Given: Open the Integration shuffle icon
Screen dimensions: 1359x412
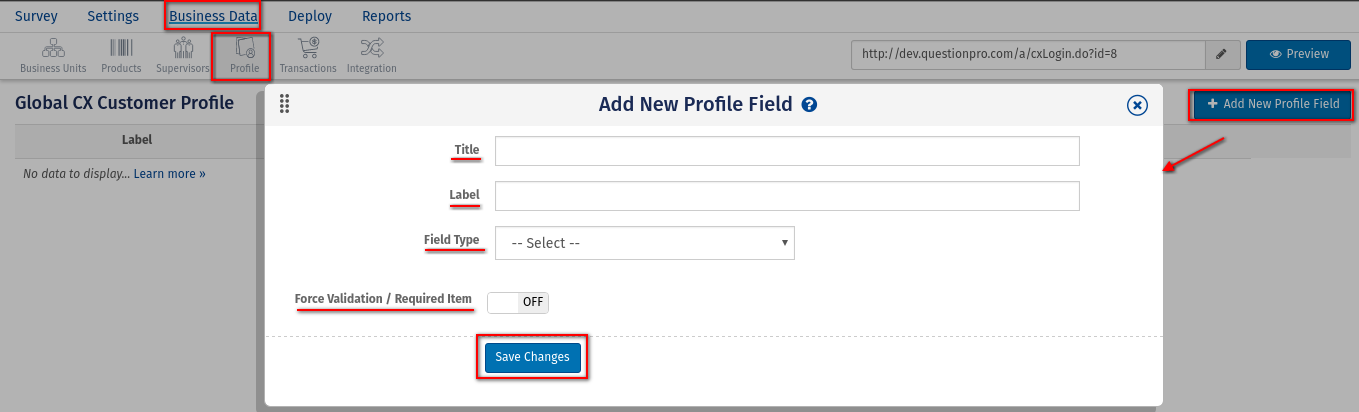Looking at the screenshot, I should pyautogui.click(x=371, y=48).
